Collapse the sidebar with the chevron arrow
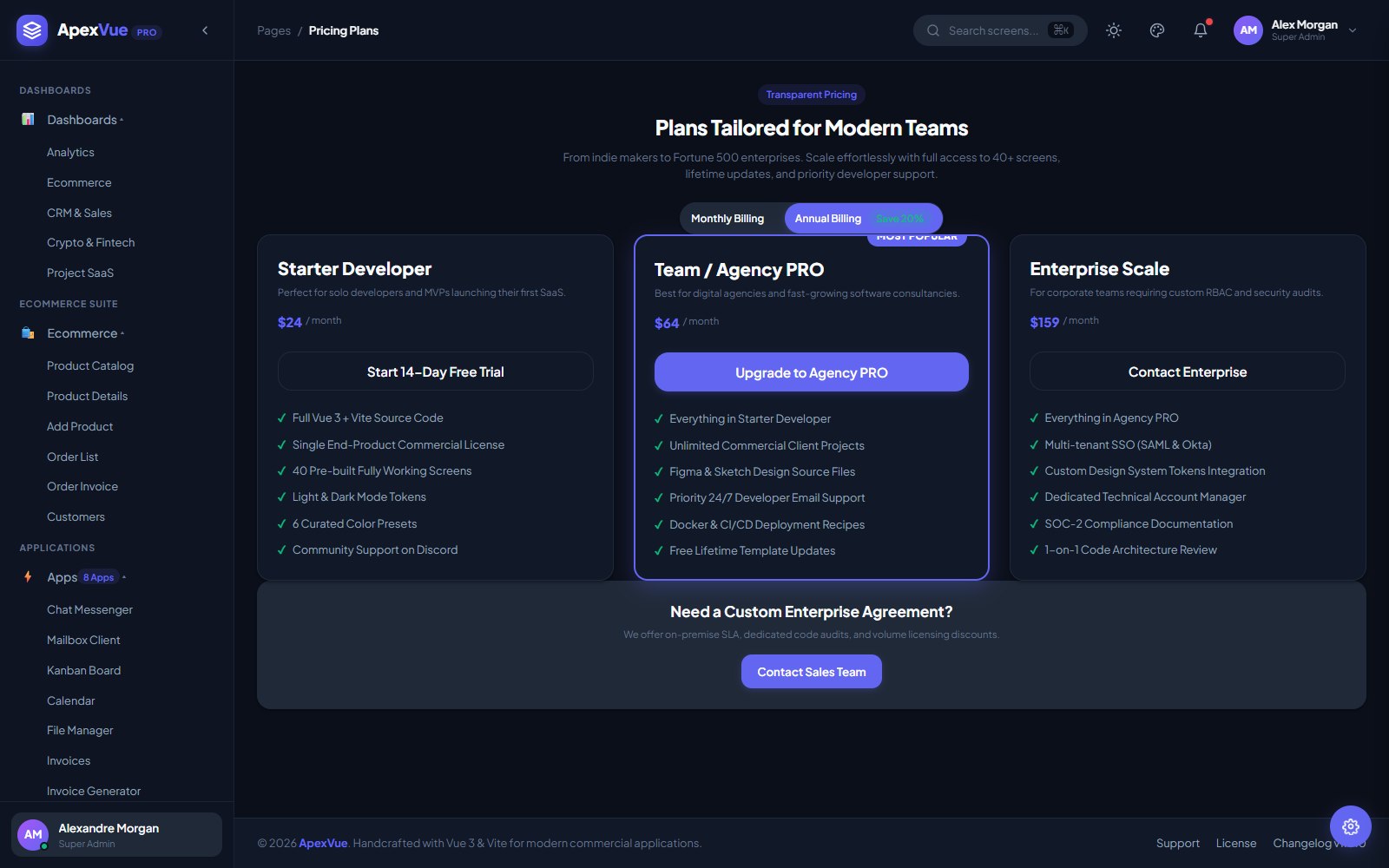 tap(205, 30)
